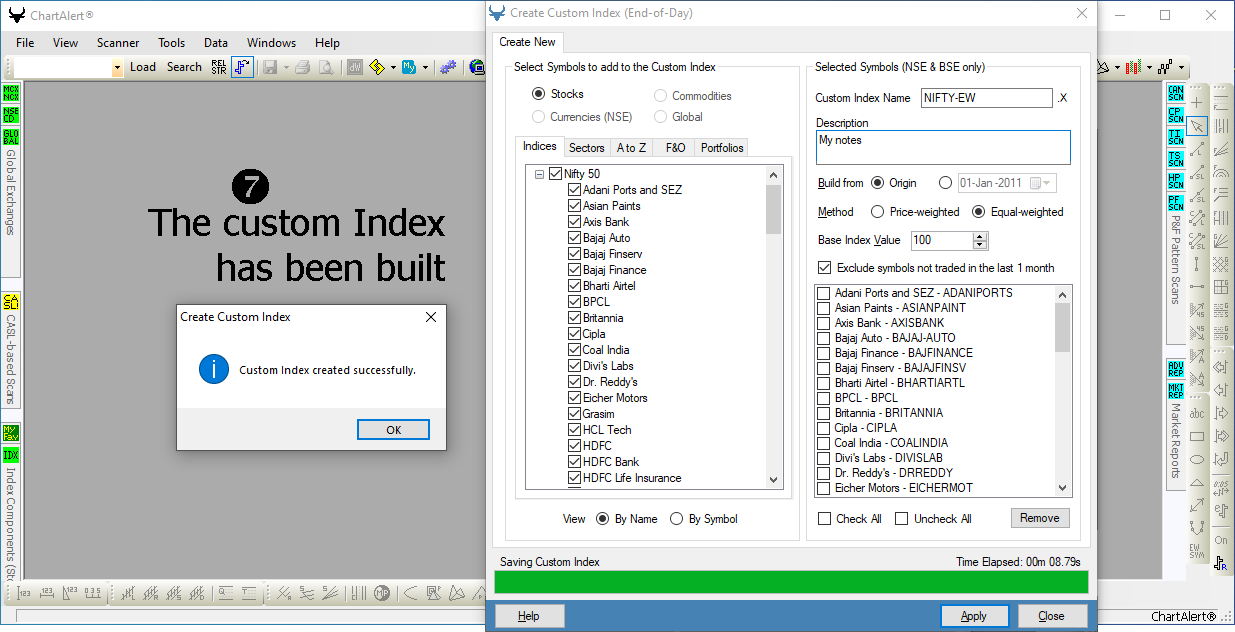
Task: Switch to the A to Z tab
Action: 632,148
